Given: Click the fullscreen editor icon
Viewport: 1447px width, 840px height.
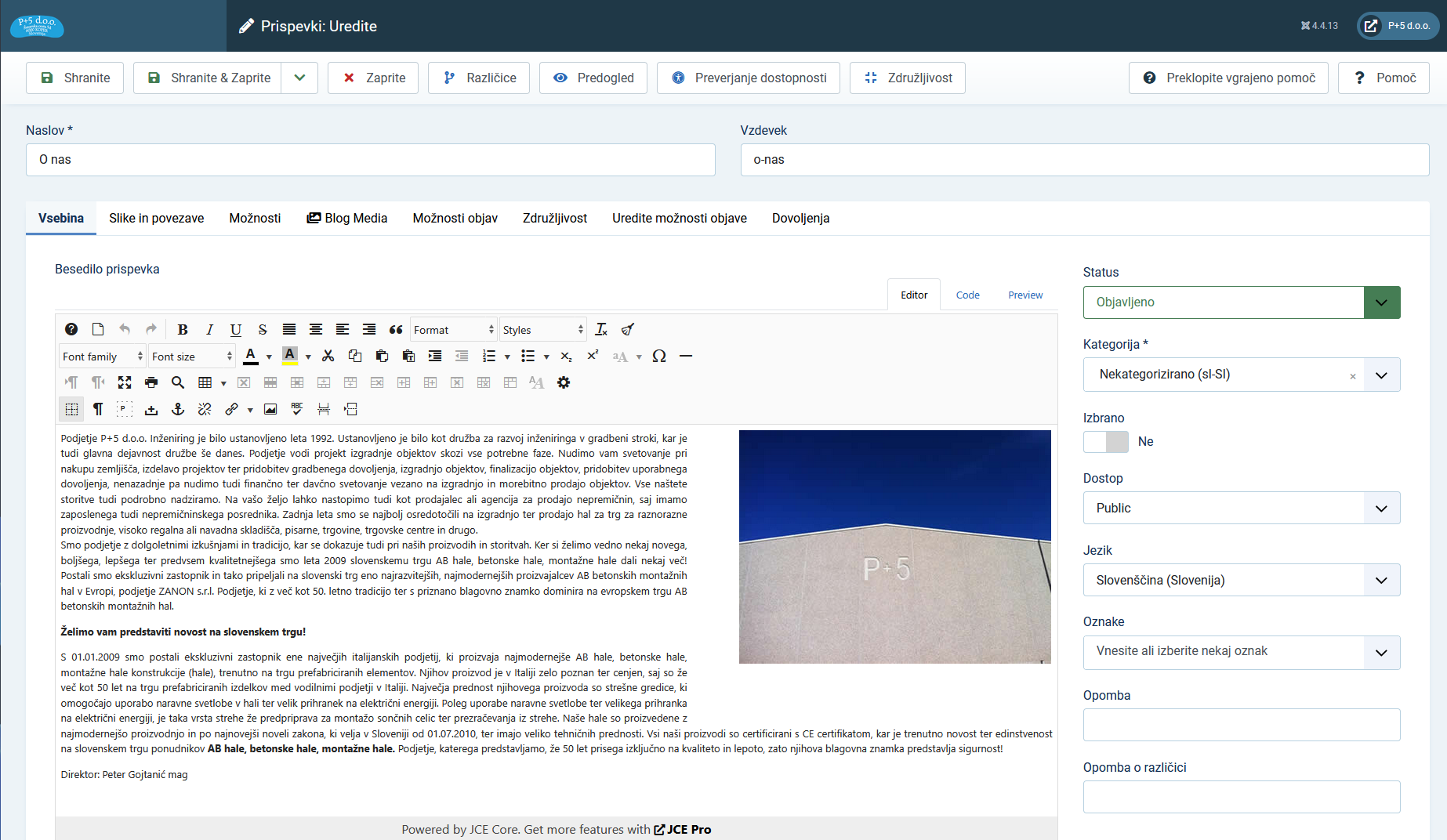Looking at the screenshot, I should 125,383.
